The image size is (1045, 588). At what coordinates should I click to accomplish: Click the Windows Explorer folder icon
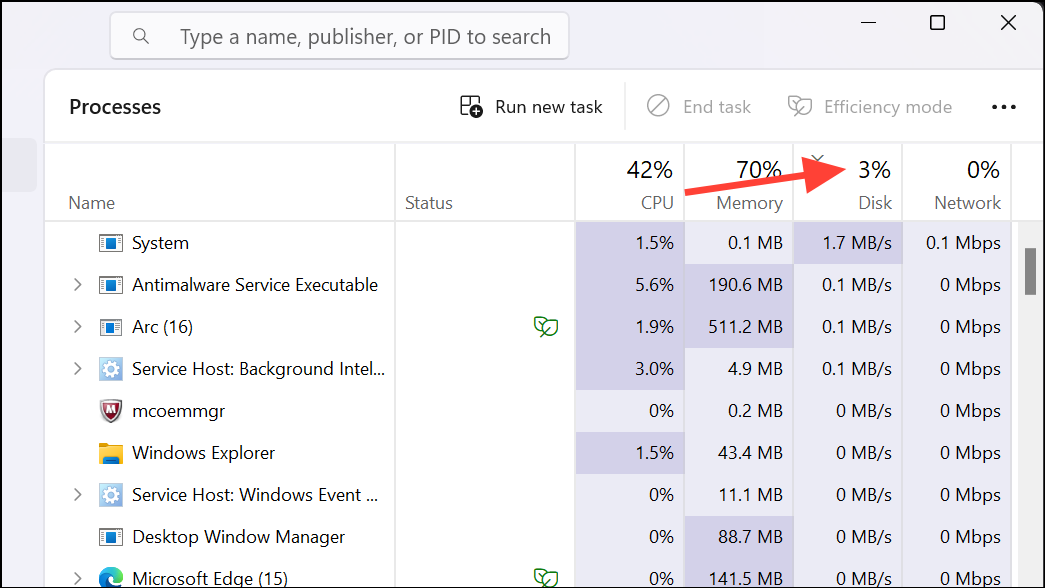point(111,452)
